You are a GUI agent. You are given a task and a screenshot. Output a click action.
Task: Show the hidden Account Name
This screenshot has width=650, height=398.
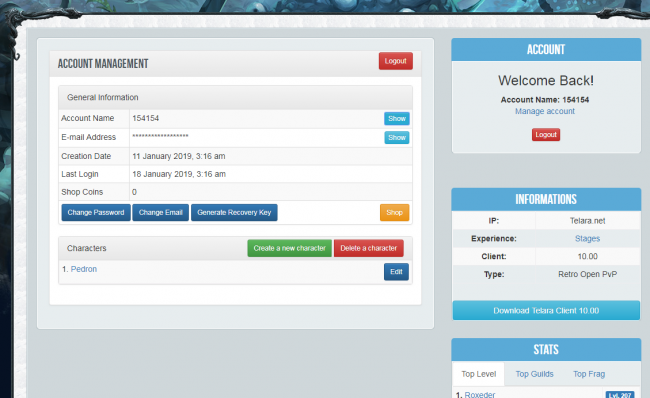[397, 119]
